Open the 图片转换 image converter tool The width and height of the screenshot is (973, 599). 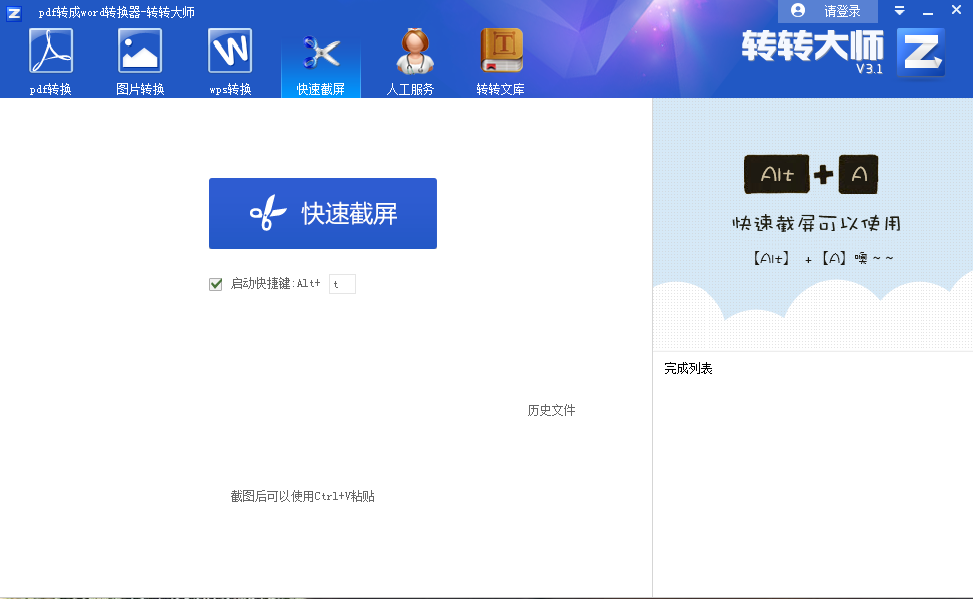(139, 58)
